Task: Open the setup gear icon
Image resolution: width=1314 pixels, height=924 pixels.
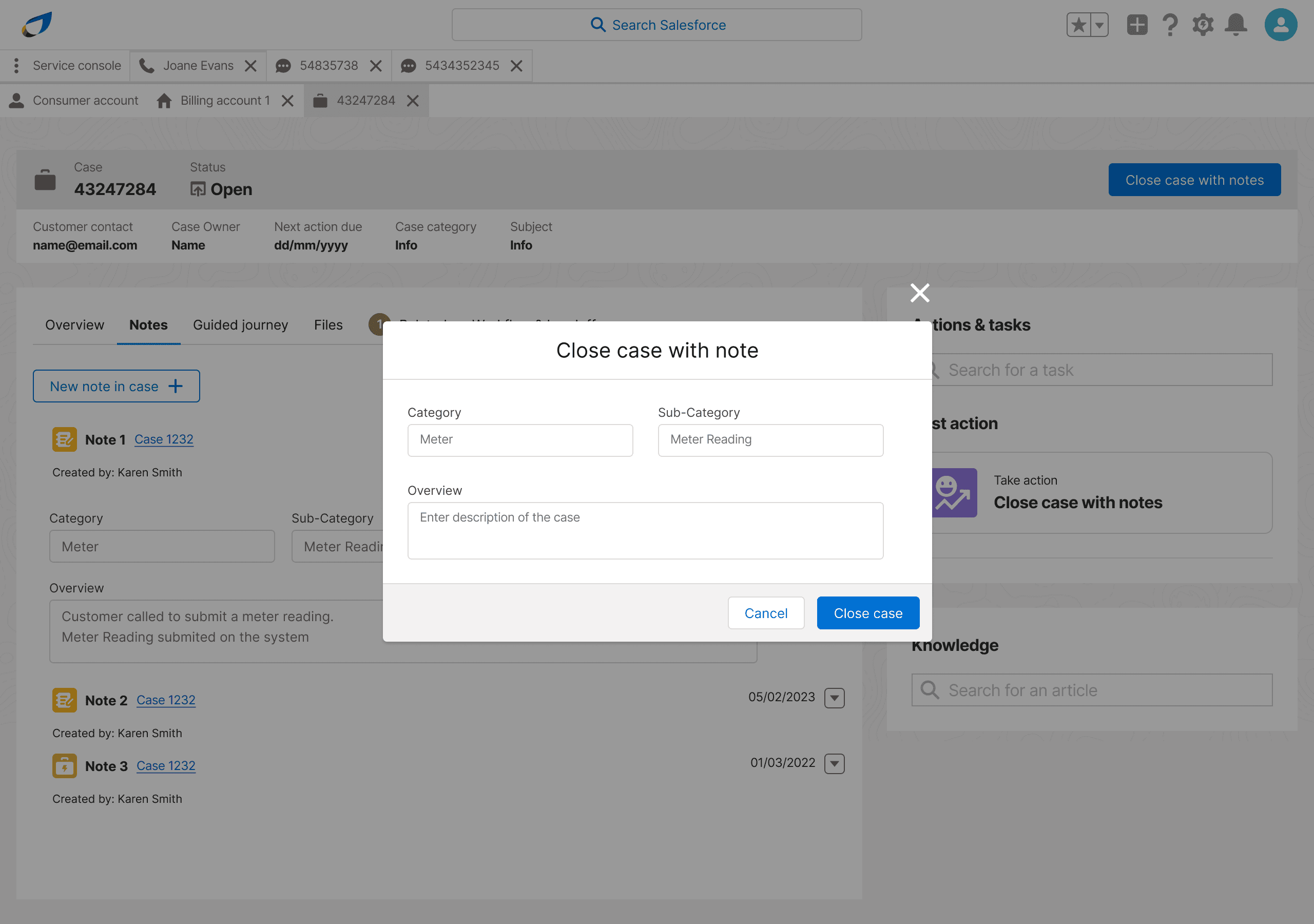Action: [x=1203, y=25]
